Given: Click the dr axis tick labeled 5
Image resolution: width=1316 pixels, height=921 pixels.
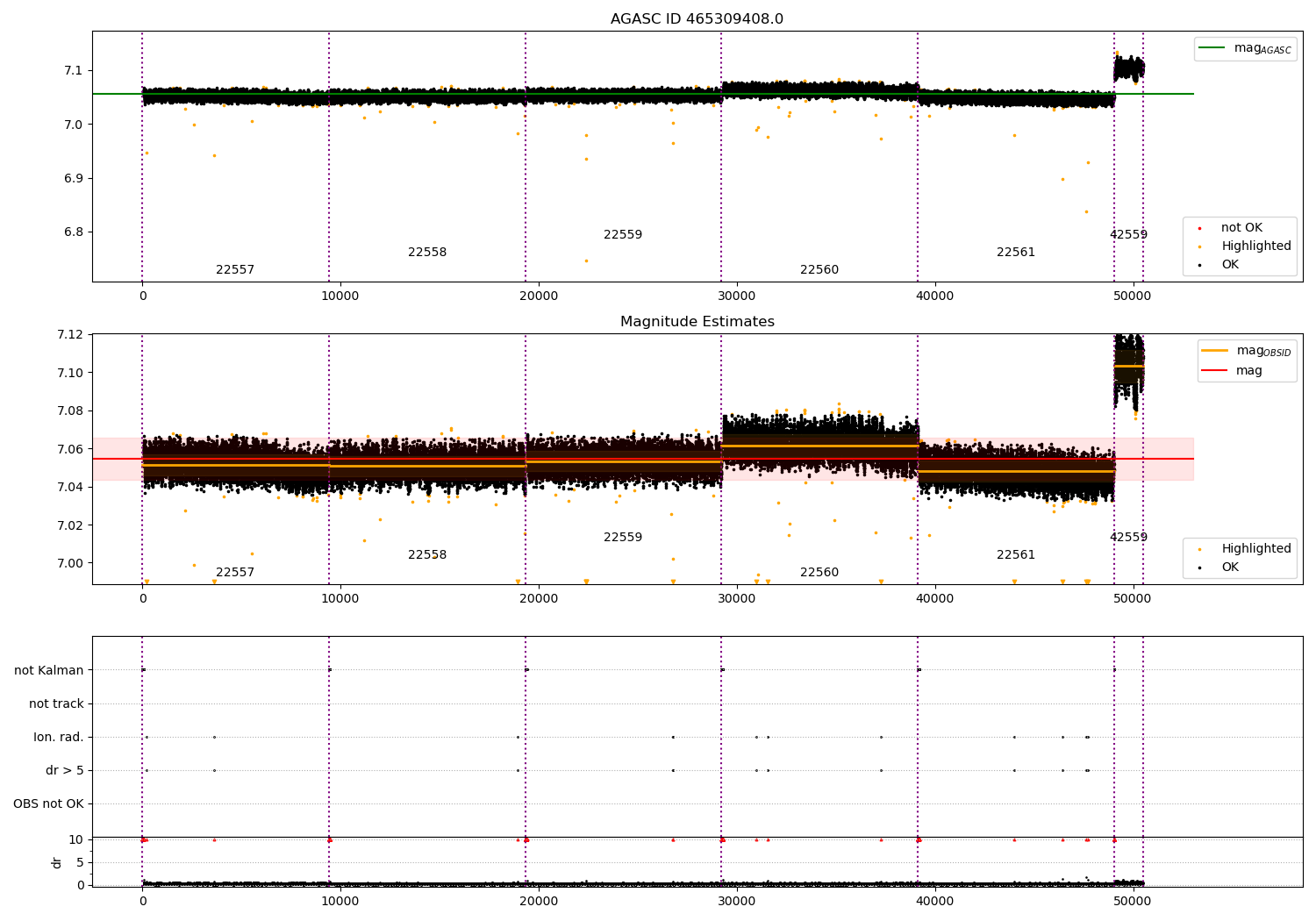Looking at the screenshot, I should pos(80,863).
